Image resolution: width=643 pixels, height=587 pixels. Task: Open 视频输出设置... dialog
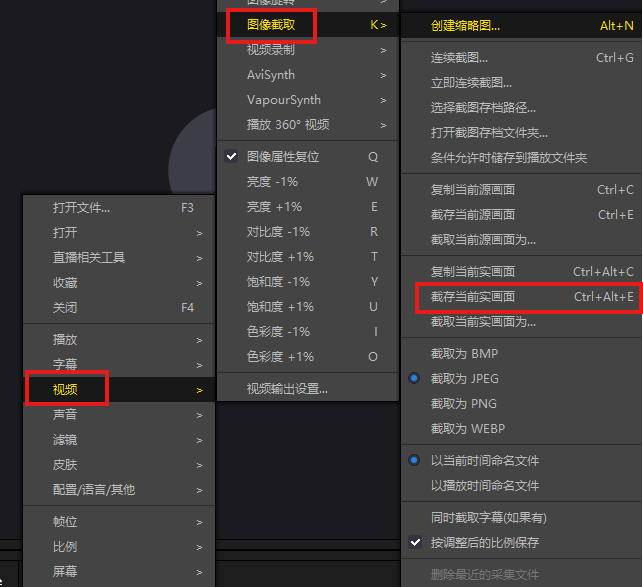[308, 388]
